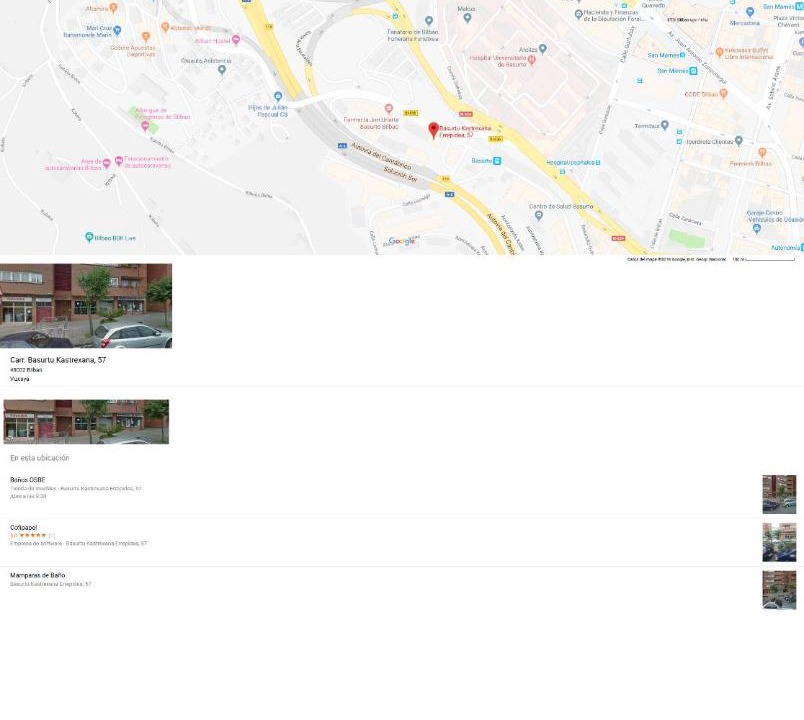Select the Estacionamiento de autocaravanas lodging marker
The image size is (804, 720).
(118, 161)
